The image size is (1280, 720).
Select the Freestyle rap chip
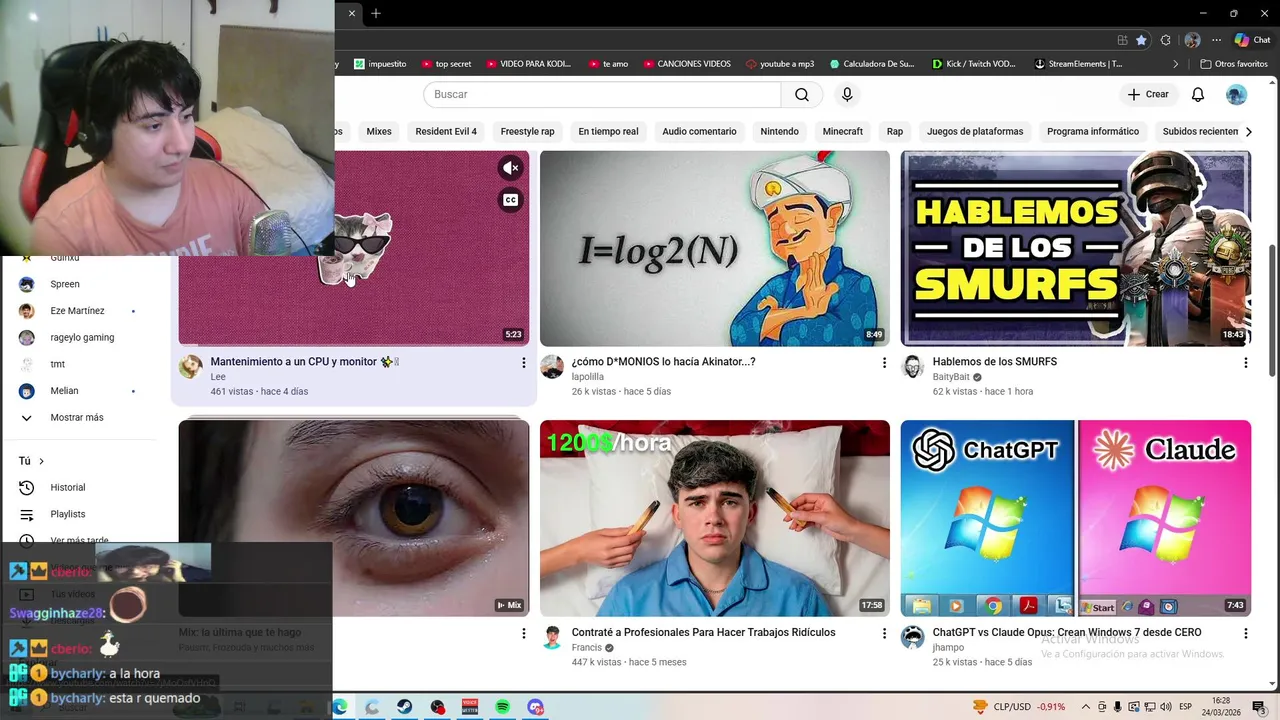[527, 131]
